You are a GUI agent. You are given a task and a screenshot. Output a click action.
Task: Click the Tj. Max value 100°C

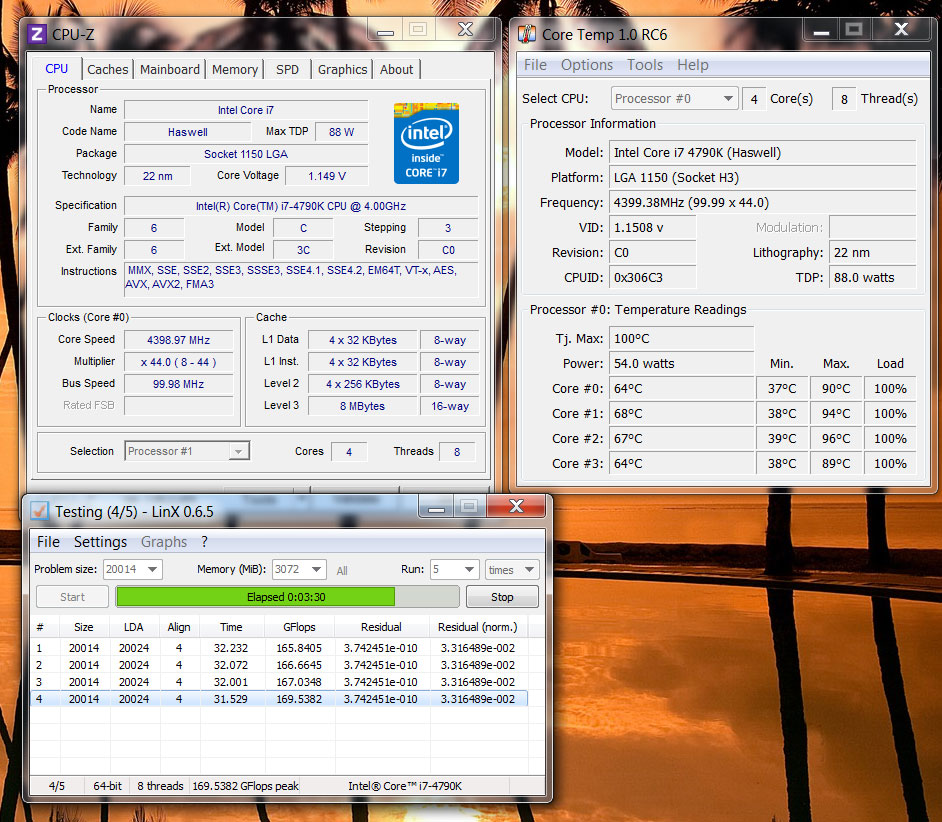[x=681, y=338]
